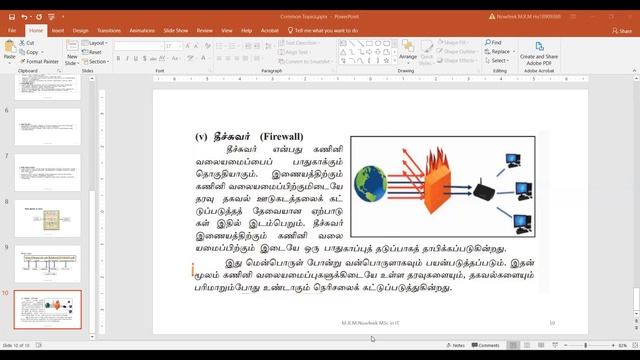The width and height of the screenshot is (640, 360).
Task: Collapse the ribbon
Action: point(634,71)
